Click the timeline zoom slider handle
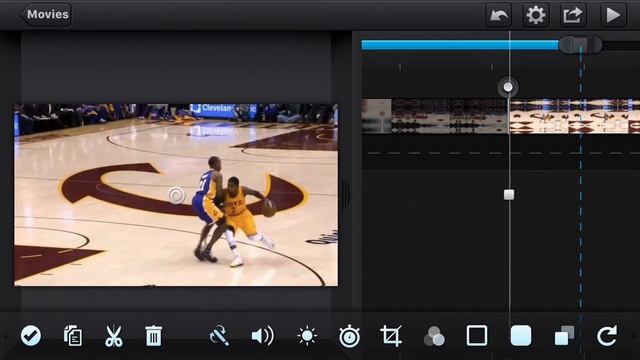640x360 pixels. [580, 45]
